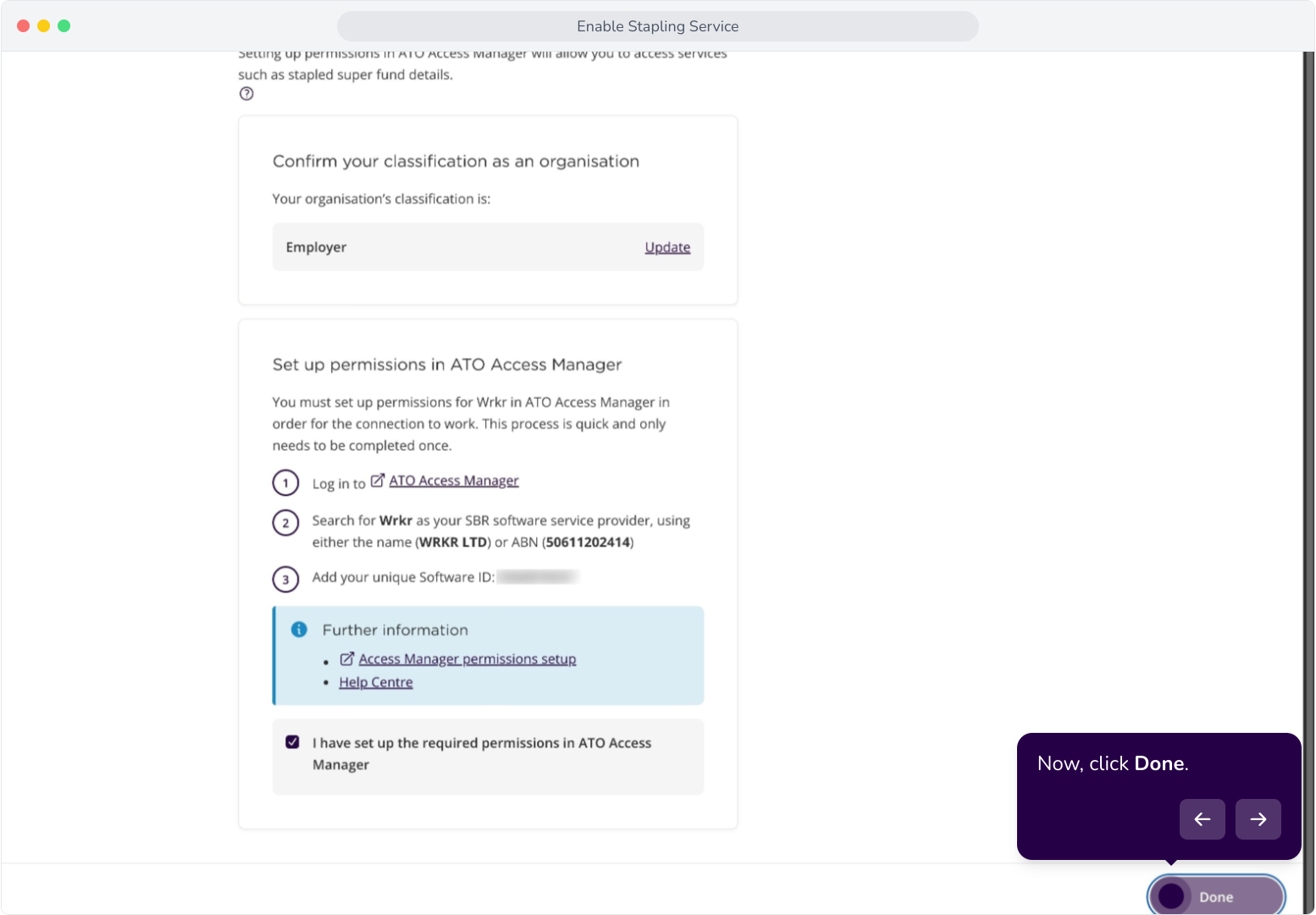
Task: Click the Enable Stapling Service title bar
Action: point(658,26)
